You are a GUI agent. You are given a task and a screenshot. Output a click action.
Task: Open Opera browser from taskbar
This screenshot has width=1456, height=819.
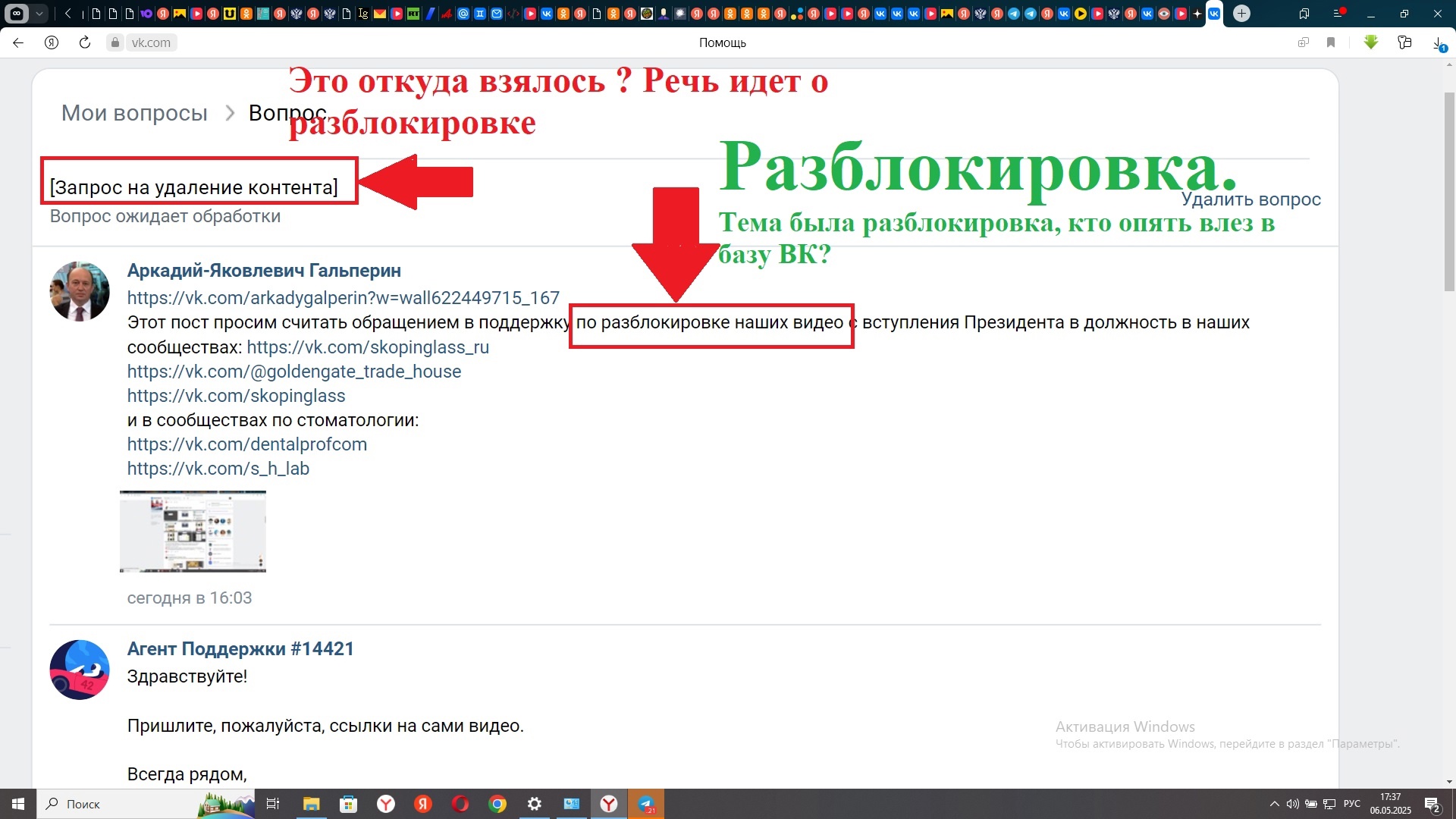460,804
